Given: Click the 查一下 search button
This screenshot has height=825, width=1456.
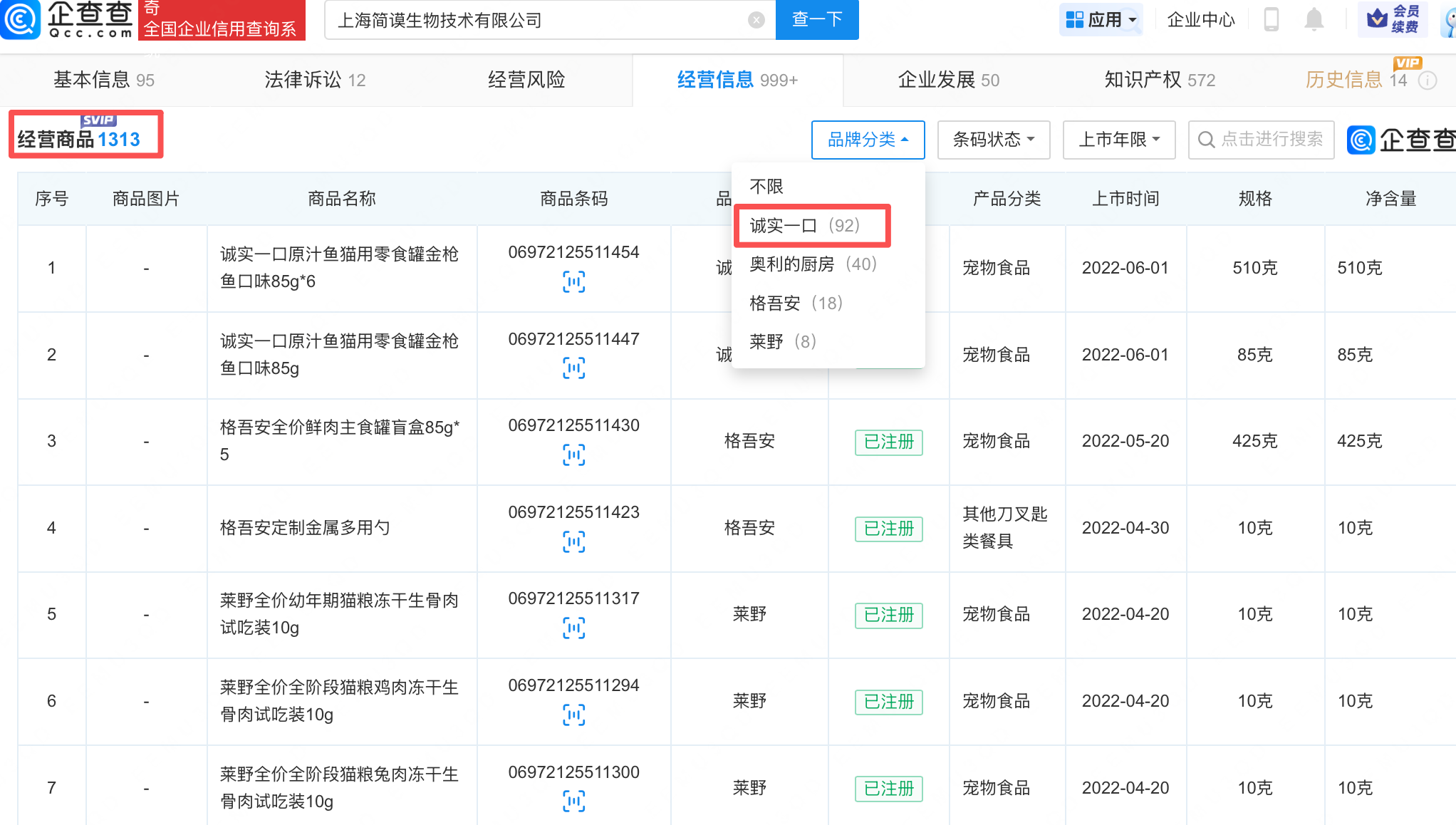Looking at the screenshot, I should [816, 20].
